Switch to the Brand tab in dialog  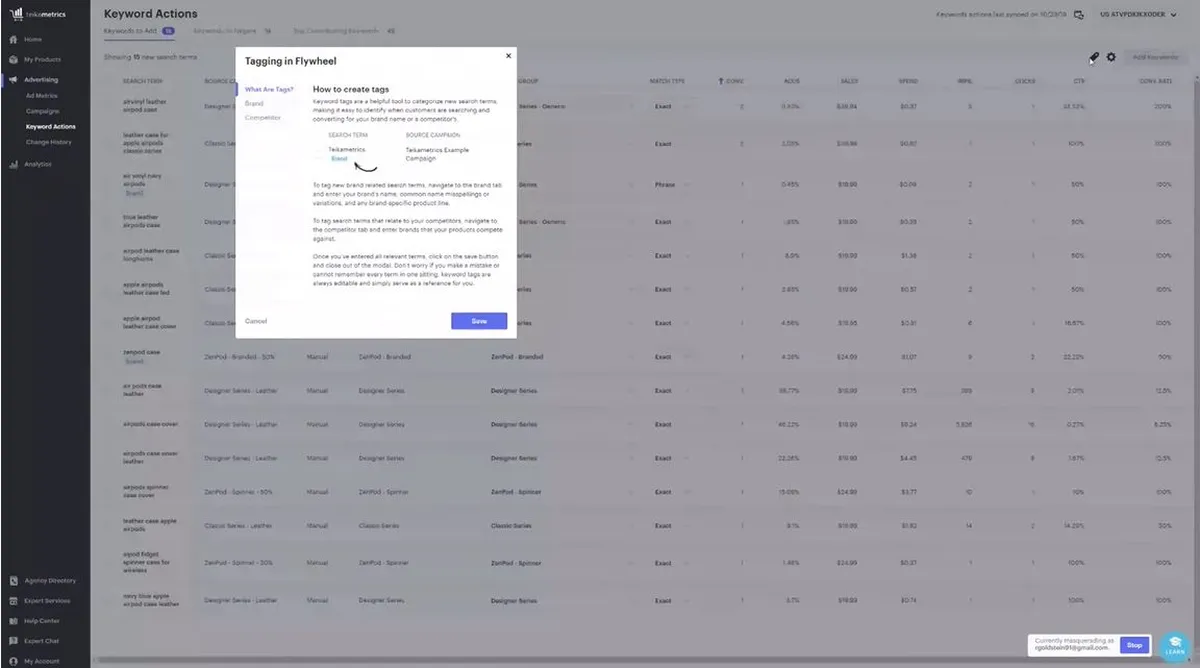point(254,103)
